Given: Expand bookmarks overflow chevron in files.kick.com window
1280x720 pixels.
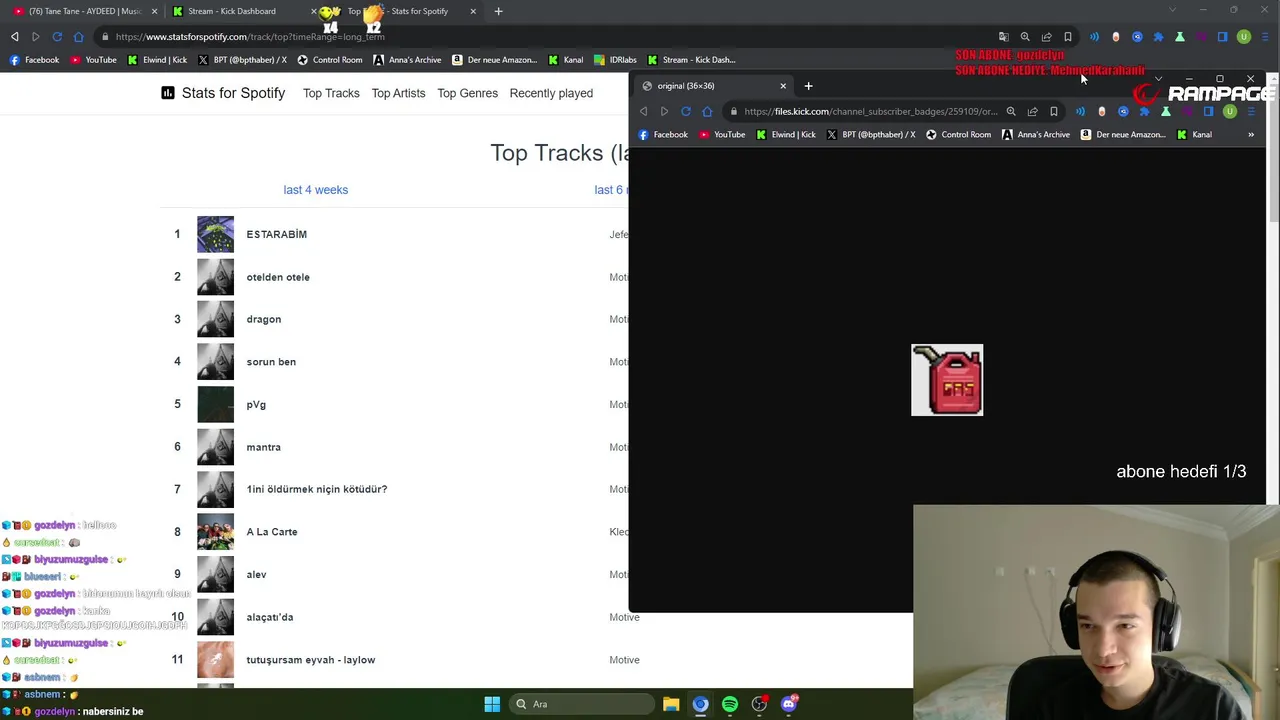Looking at the screenshot, I should click(1250, 135).
